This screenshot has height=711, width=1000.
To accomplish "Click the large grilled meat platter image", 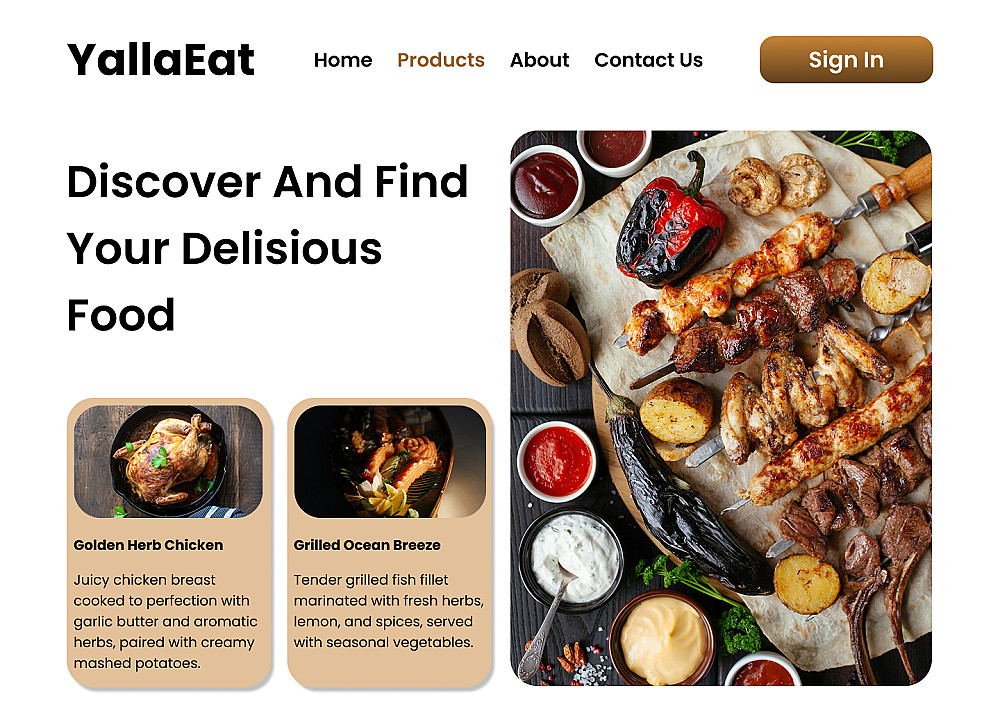I will 721,408.
